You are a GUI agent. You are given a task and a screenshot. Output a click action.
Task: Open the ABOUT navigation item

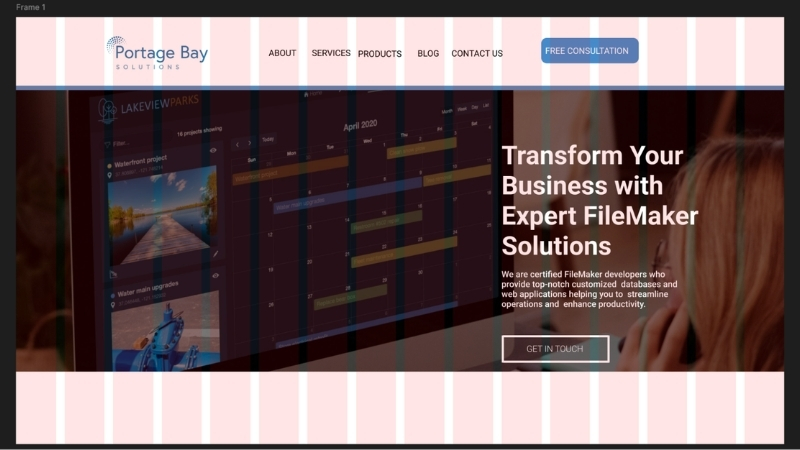pos(282,53)
